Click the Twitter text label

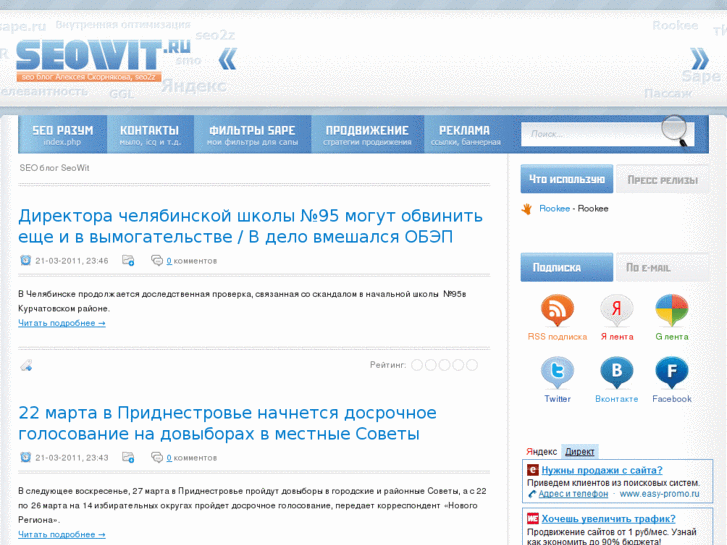point(557,398)
